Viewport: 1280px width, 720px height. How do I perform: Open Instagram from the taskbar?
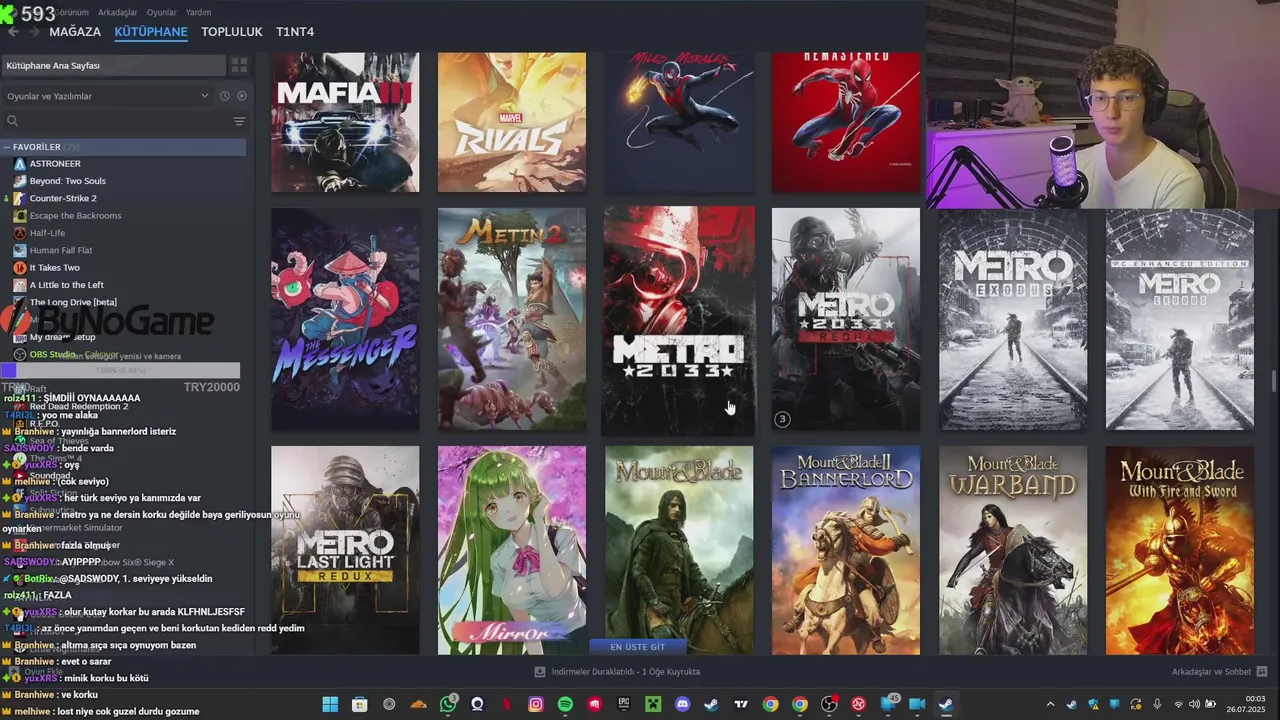[536, 705]
